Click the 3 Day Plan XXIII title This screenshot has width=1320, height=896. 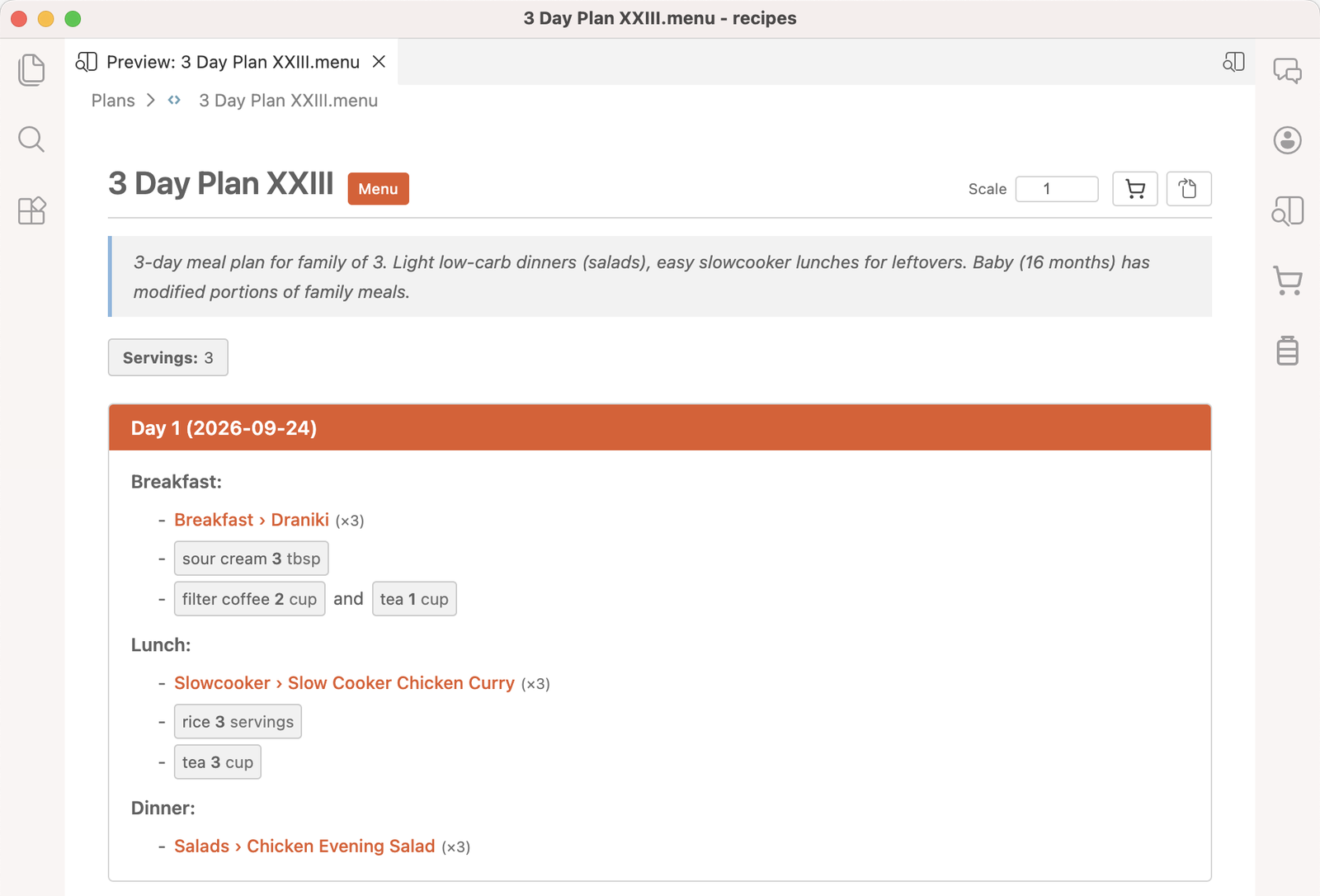(x=221, y=183)
